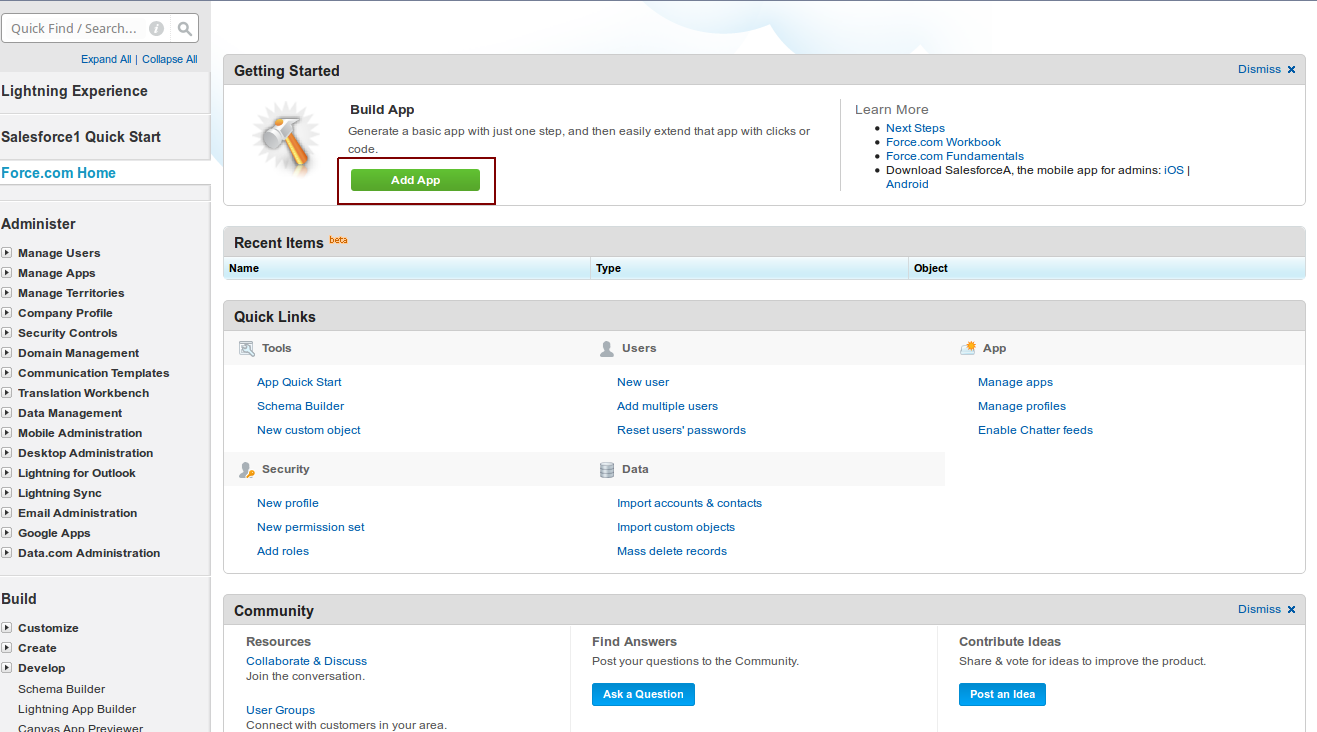Expand the Manage Apps arrow

click(x=7, y=273)
